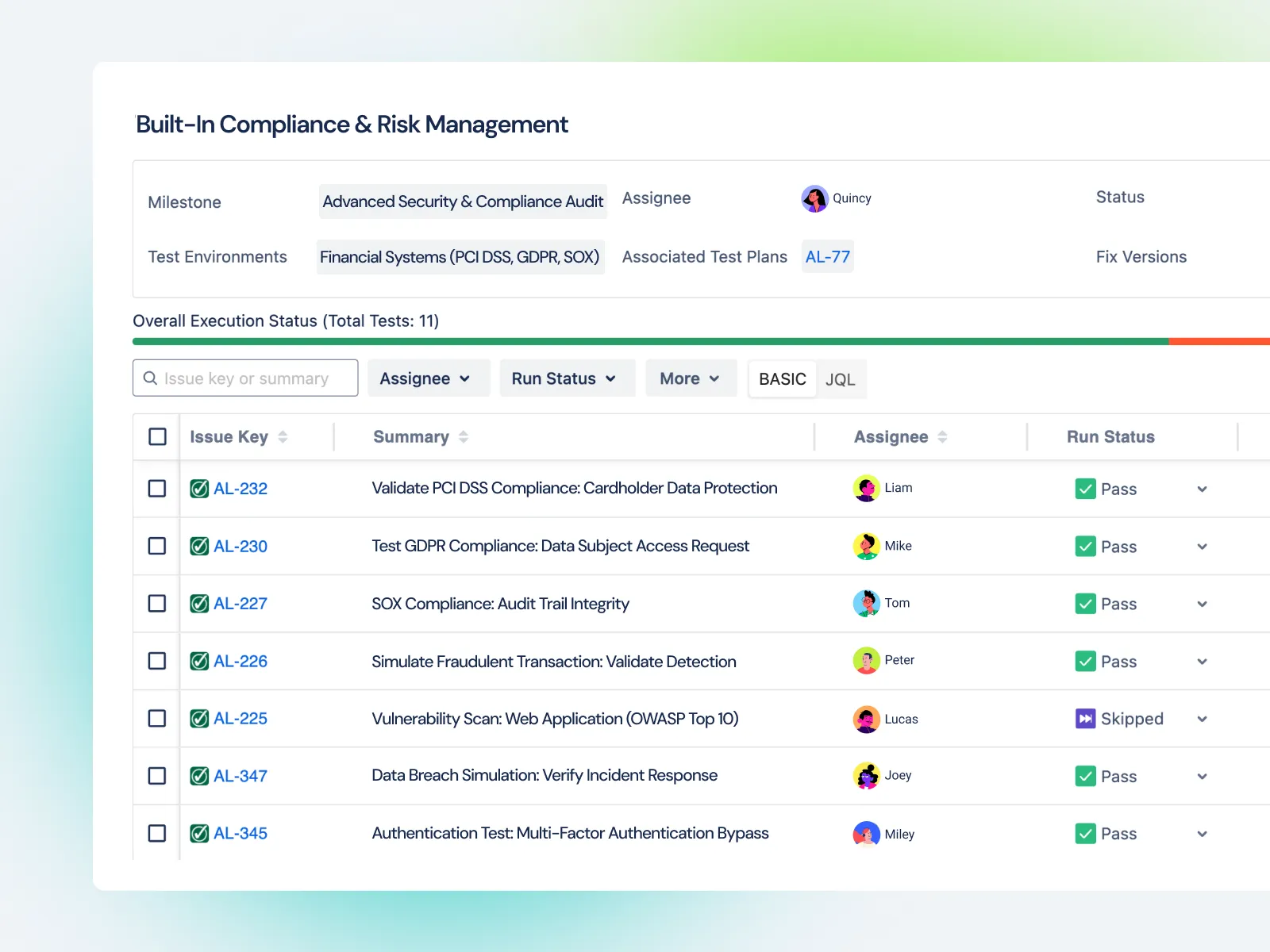
Task: Open the AL-77 associated test plan link
Action: (x=827, y=257)
